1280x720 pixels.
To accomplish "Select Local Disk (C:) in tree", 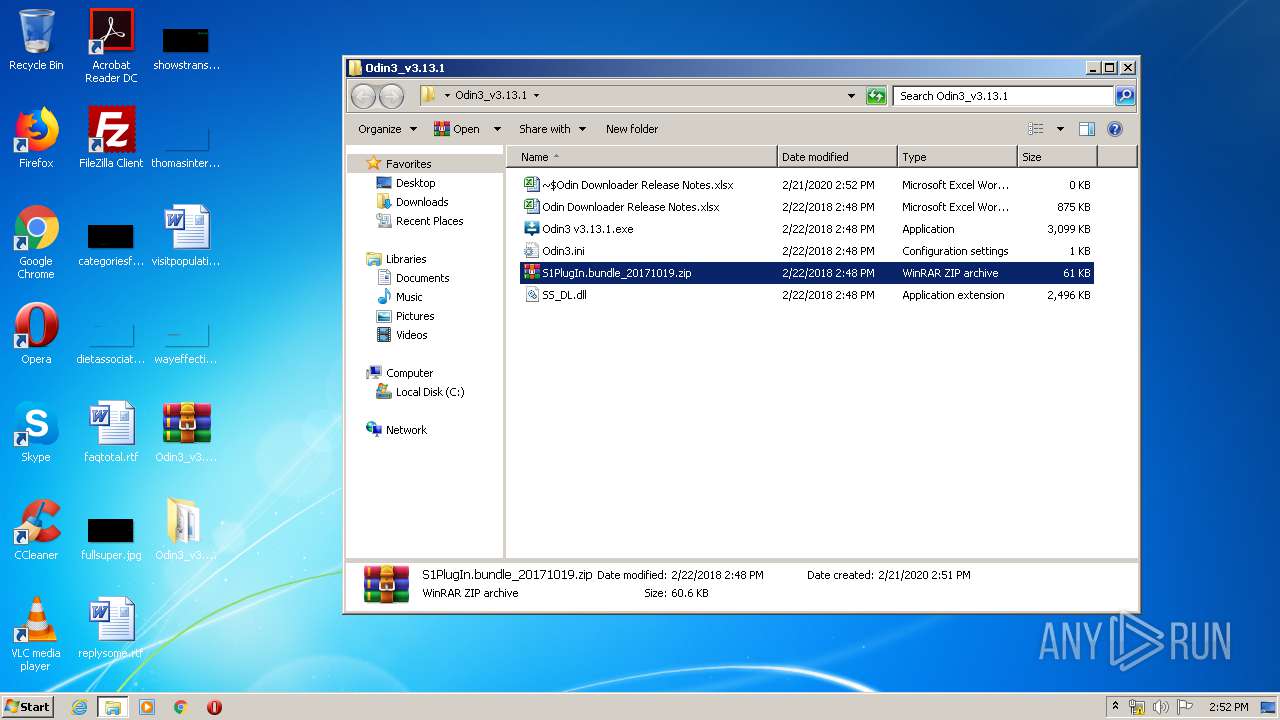I will pos(420,392).
